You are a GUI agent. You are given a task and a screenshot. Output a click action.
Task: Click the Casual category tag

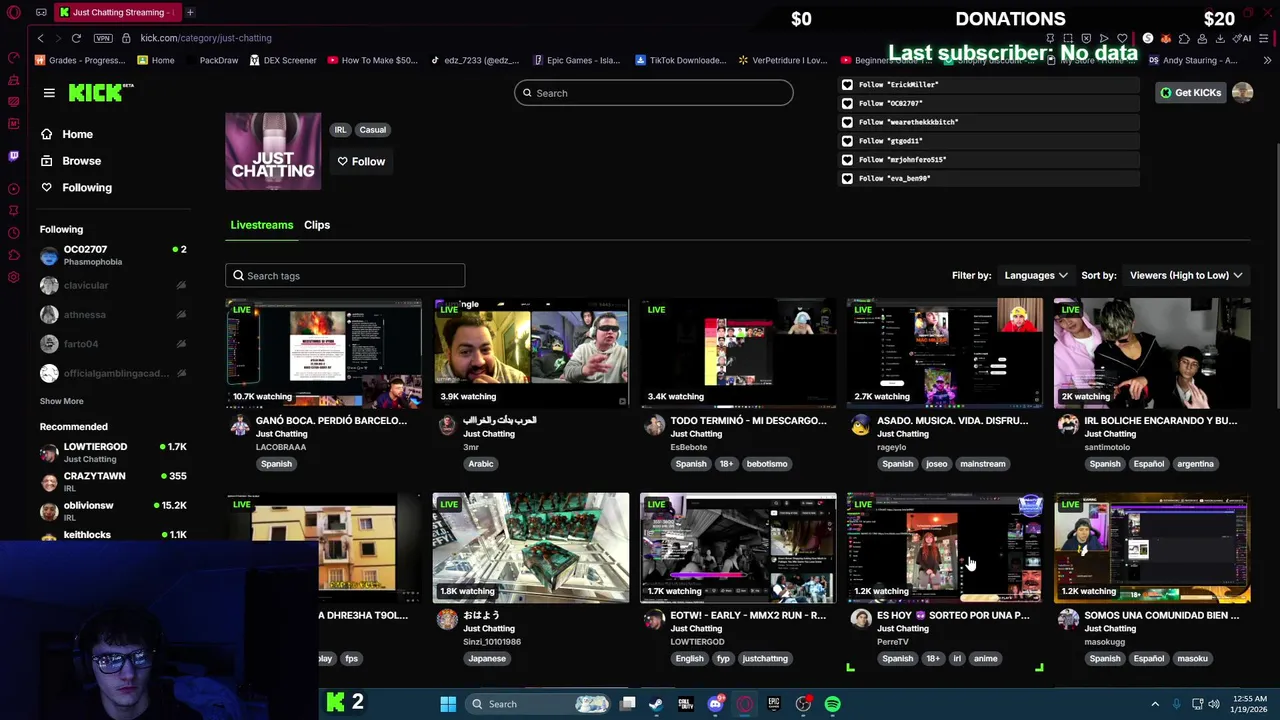373,130
